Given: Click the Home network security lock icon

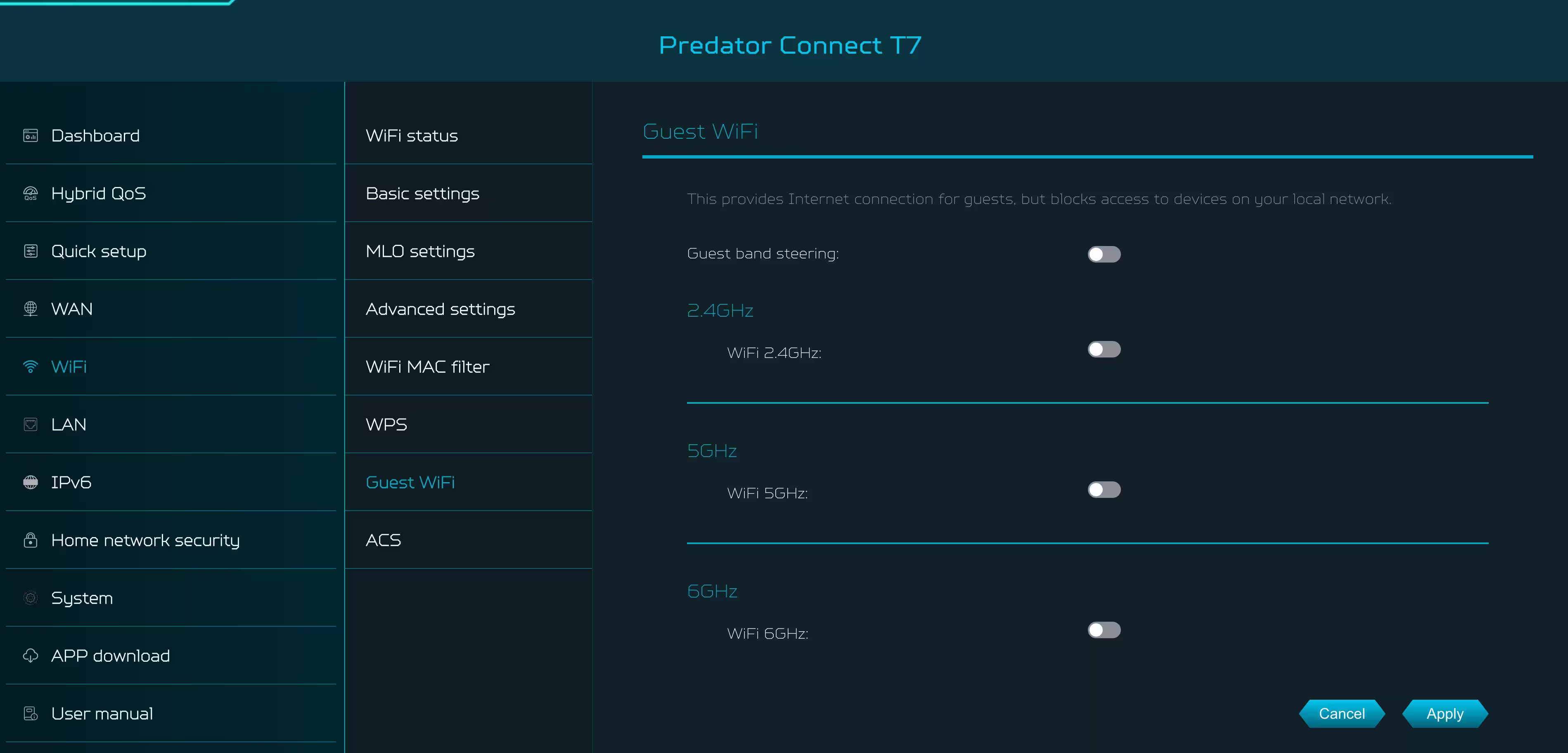Looking at the screenshot, I should (31, 540).
